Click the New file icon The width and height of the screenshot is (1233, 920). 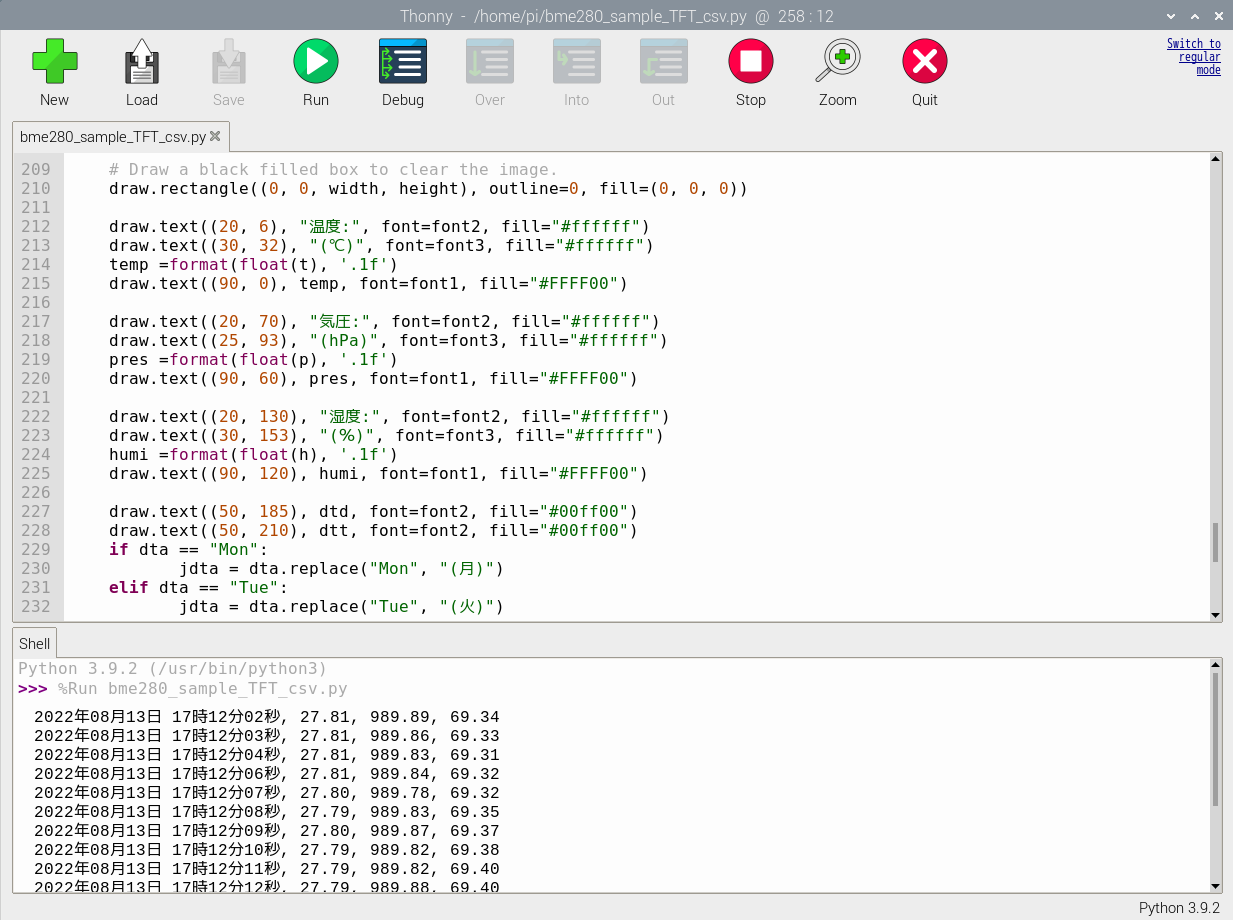[x=54, y=62]
